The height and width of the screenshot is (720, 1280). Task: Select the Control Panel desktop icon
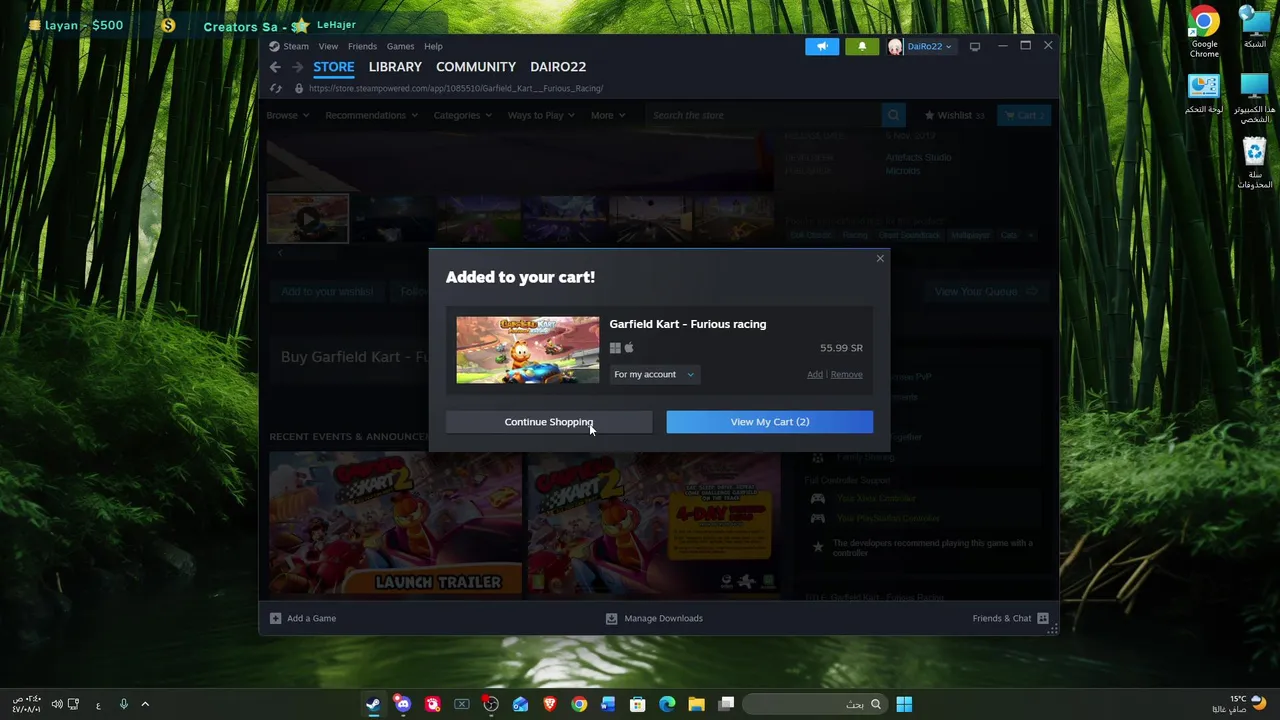point(1204,94)
